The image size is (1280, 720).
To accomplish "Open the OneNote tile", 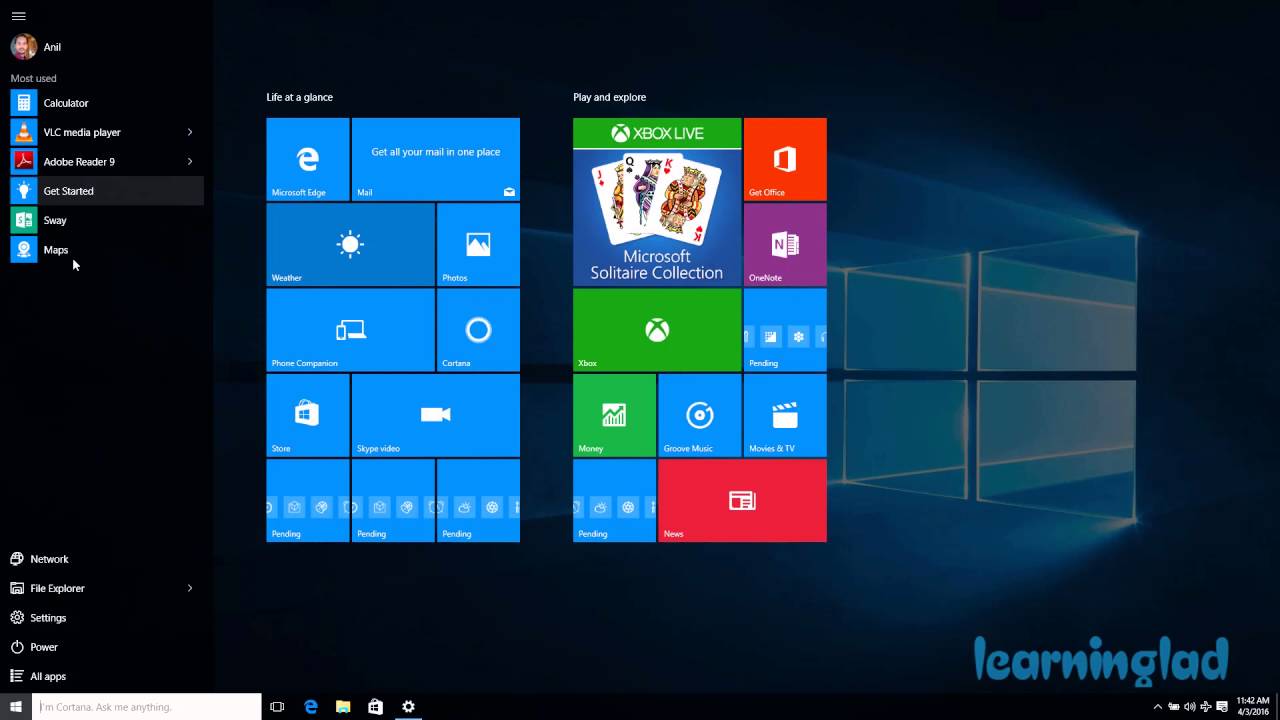I will tap(785, 244).
